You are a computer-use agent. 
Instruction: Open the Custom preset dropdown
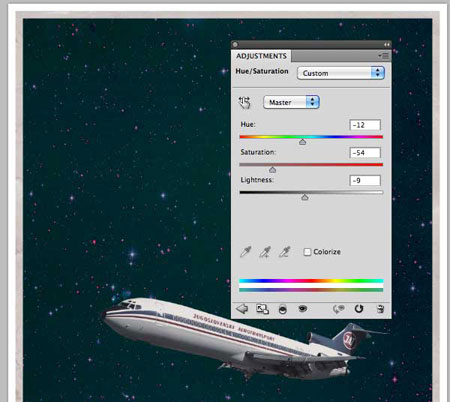[341, 73]
